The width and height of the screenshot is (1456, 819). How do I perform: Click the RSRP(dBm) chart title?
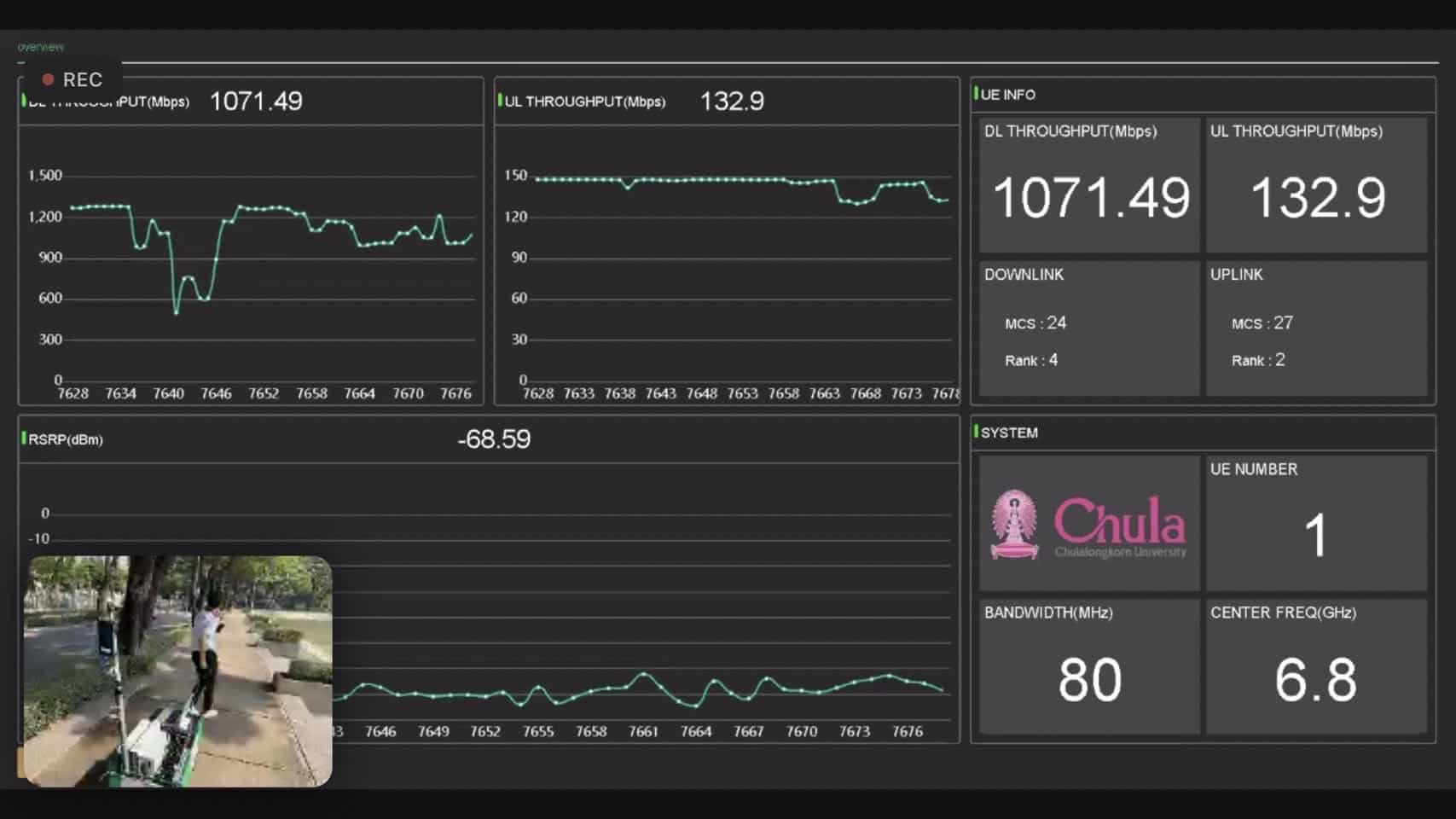click(66, 439)
